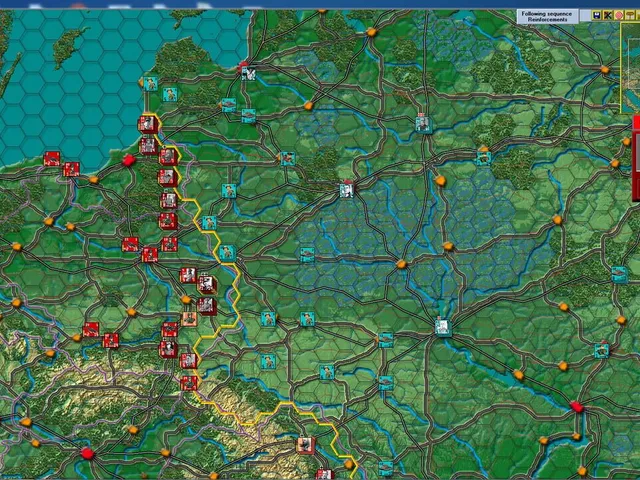
Task: Click the red city marker in the southeast
Action: coord(577,407)
